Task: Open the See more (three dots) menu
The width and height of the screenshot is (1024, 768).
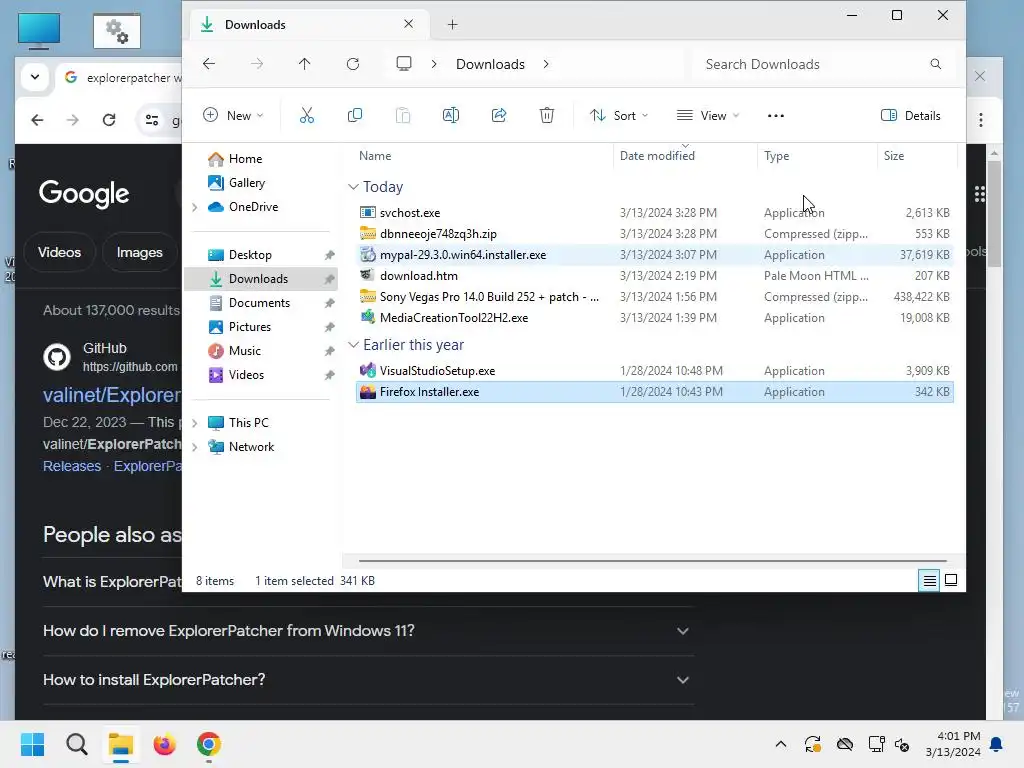Action: (776, 116)
